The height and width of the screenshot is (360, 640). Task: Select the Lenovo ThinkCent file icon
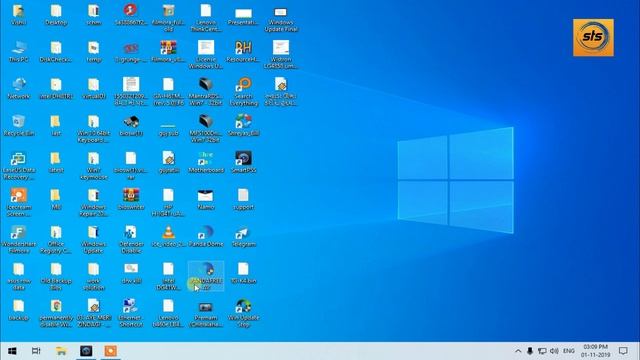pyautogui.click(x=206, y=18)
